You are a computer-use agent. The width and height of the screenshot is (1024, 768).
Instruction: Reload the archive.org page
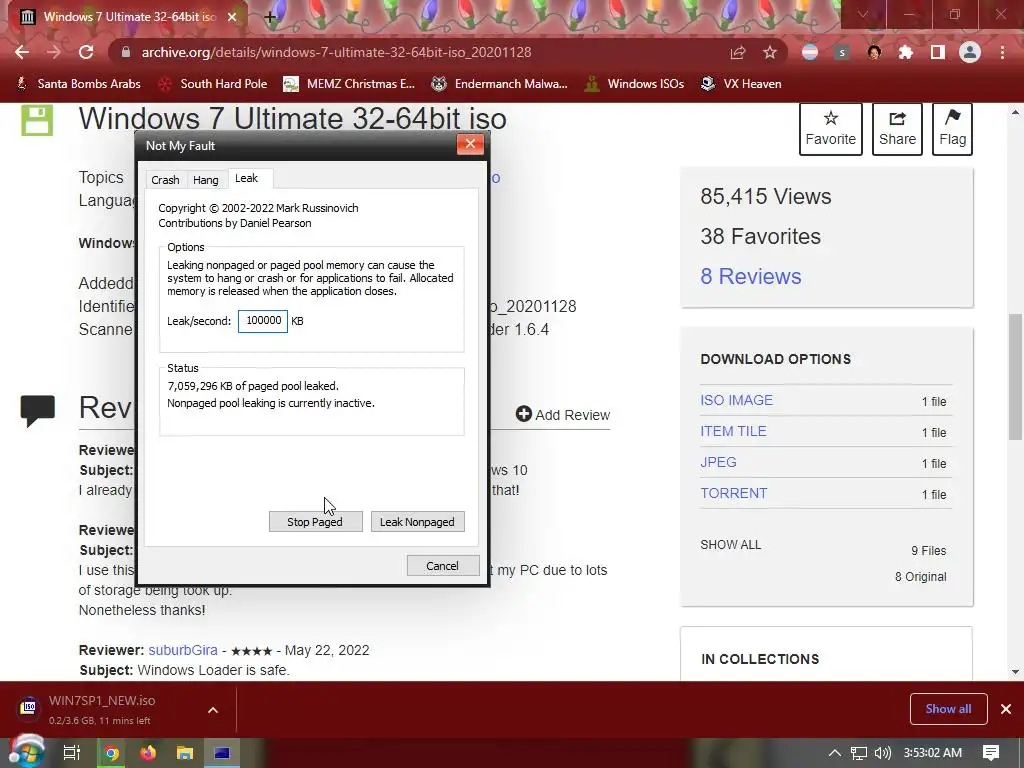86,52
